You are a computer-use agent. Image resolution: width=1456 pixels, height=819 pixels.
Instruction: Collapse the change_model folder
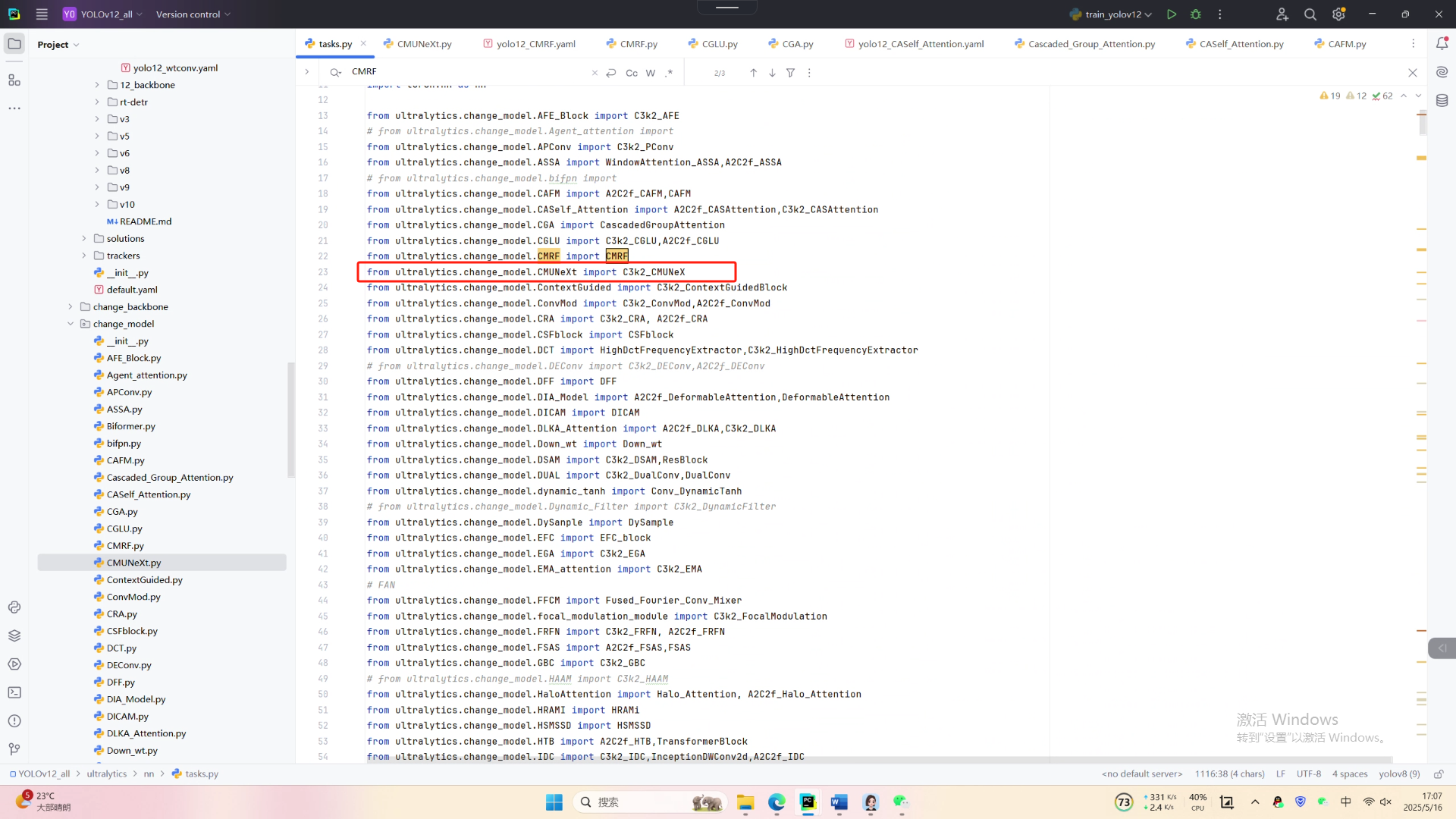pyautogui.click(x=71, y=324)
